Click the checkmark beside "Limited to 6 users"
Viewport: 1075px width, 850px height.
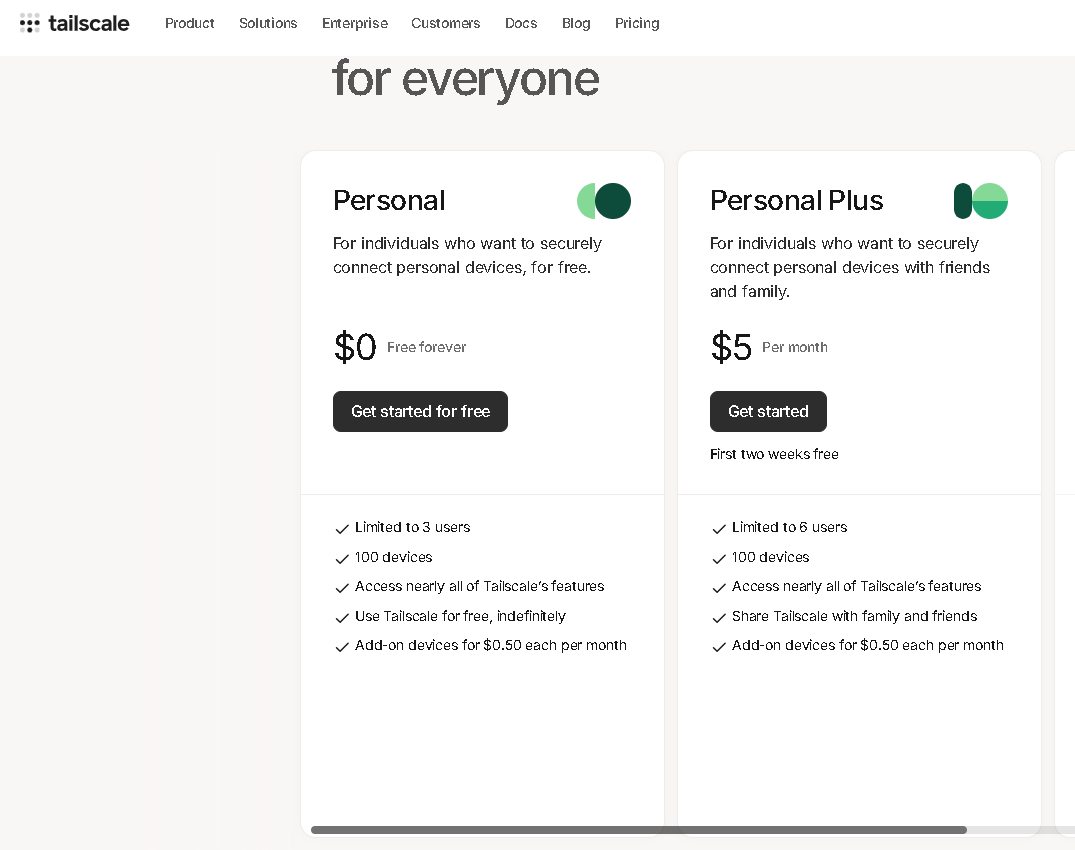pyautogui.click(x=719, y=529)
